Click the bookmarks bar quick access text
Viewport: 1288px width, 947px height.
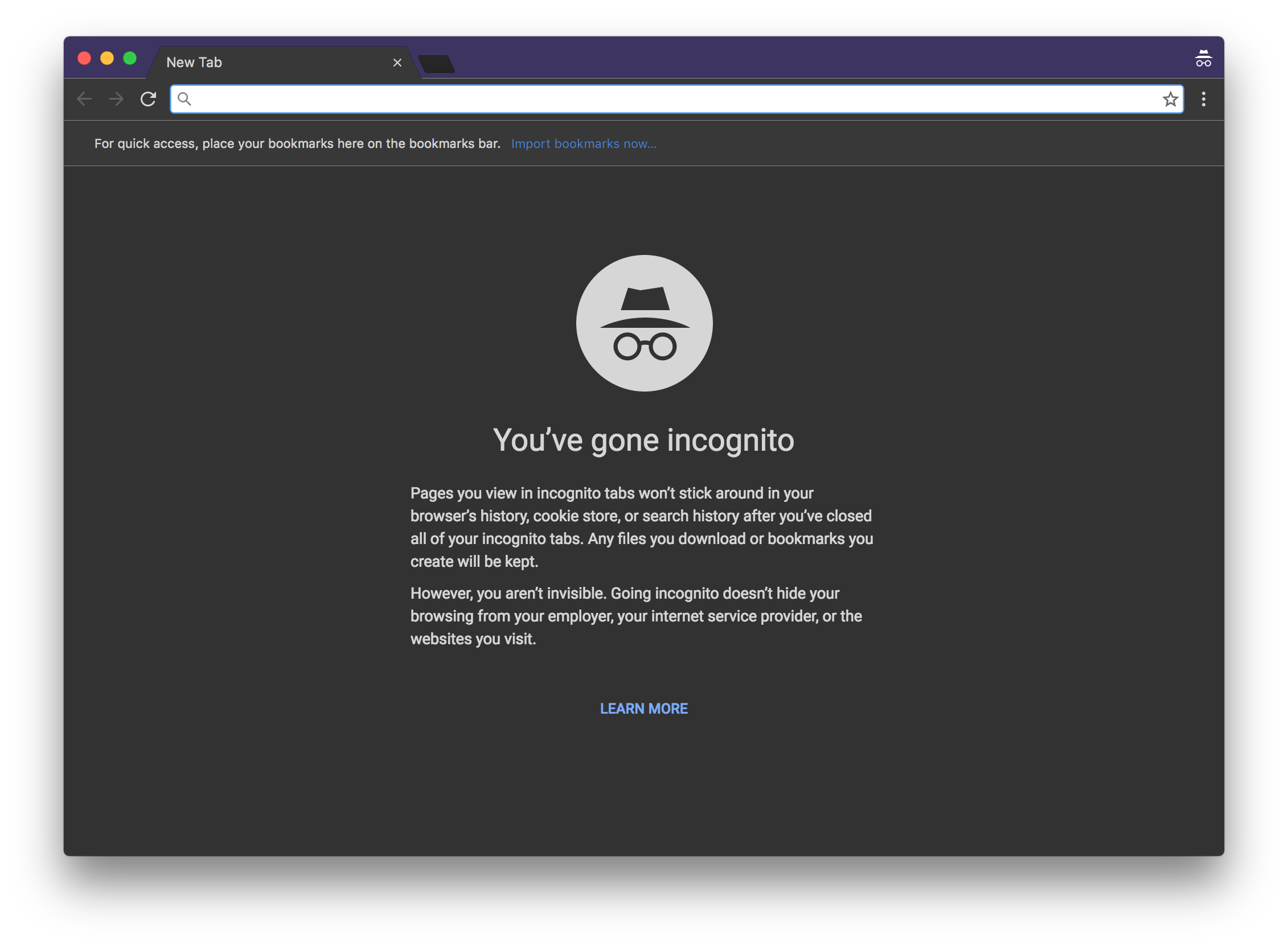tap(297, 144)
